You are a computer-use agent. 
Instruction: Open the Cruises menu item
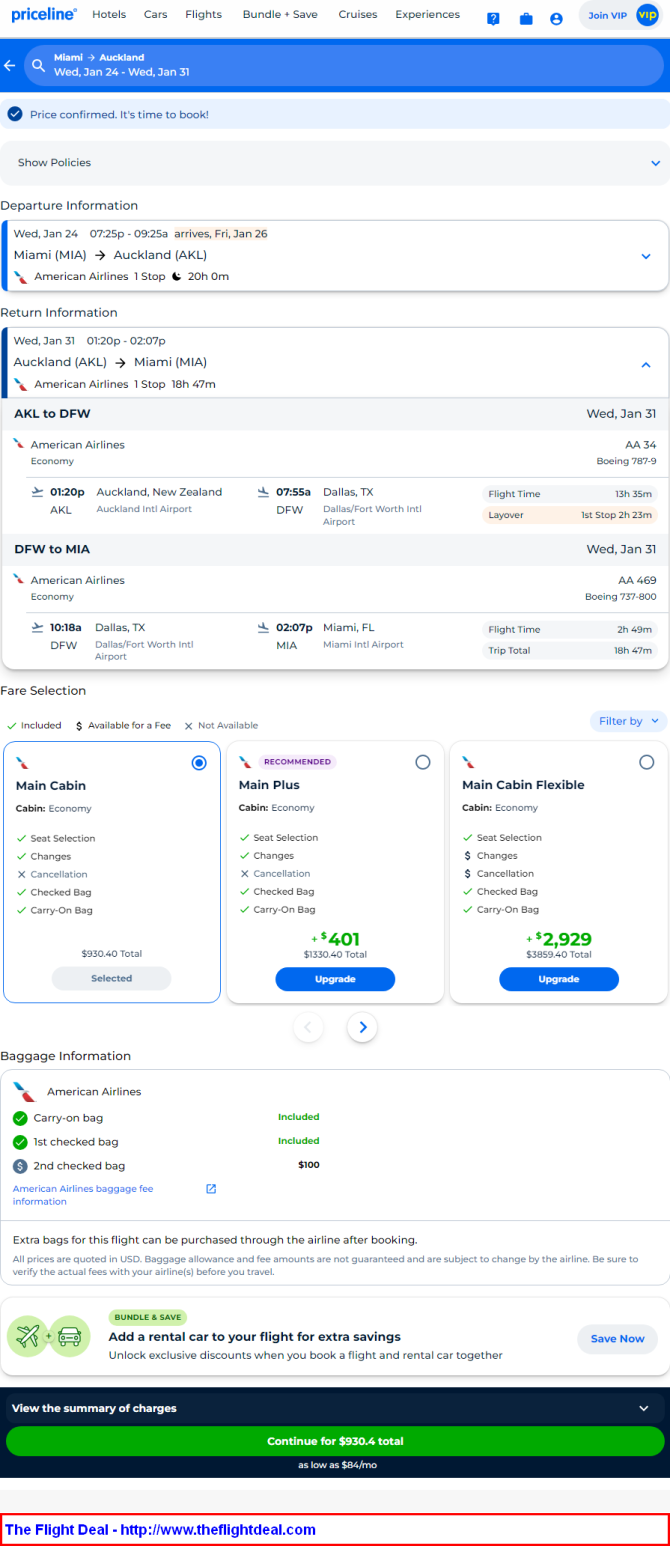point(357,15)
